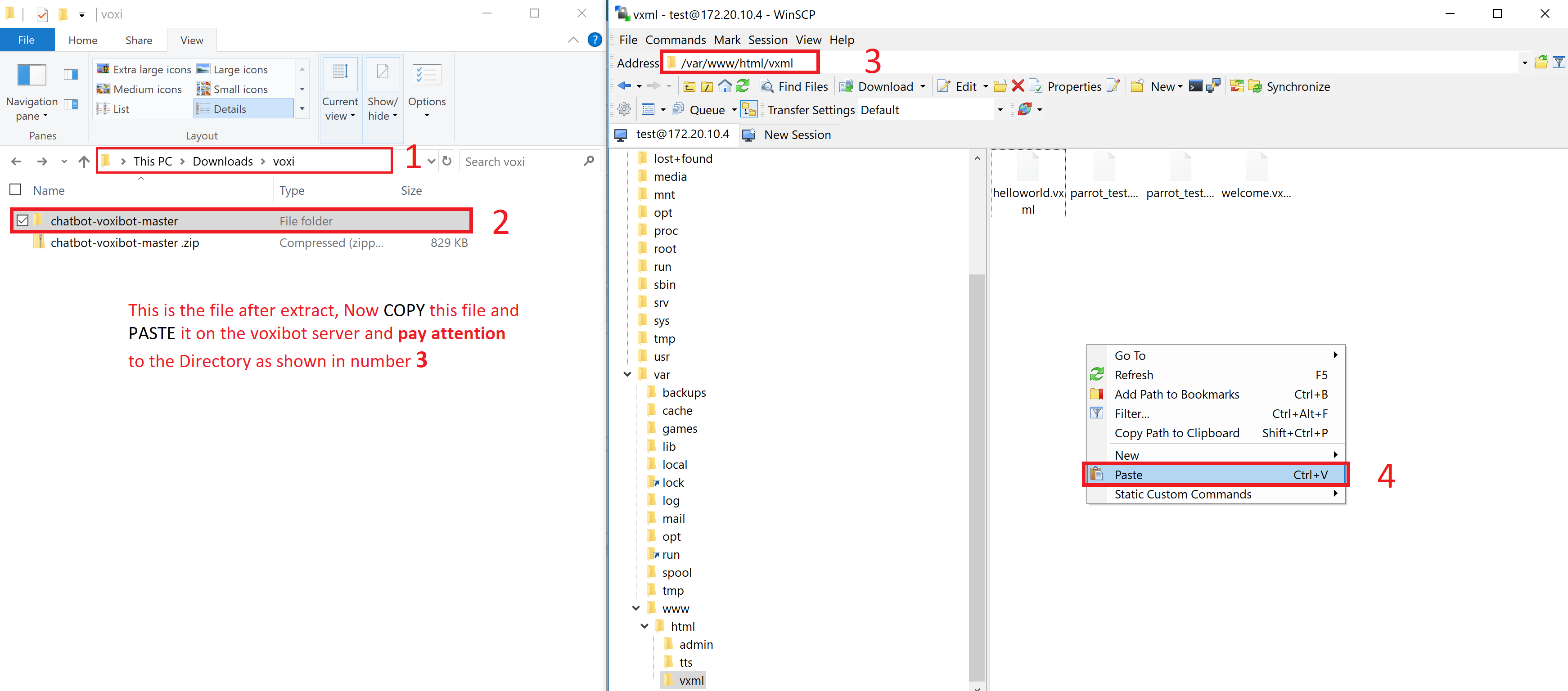Click the Properties toolbar button

tap(1074, 86)
